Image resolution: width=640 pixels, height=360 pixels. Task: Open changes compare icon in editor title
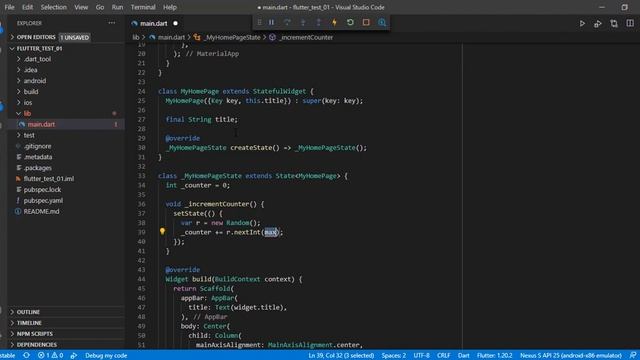614,24
